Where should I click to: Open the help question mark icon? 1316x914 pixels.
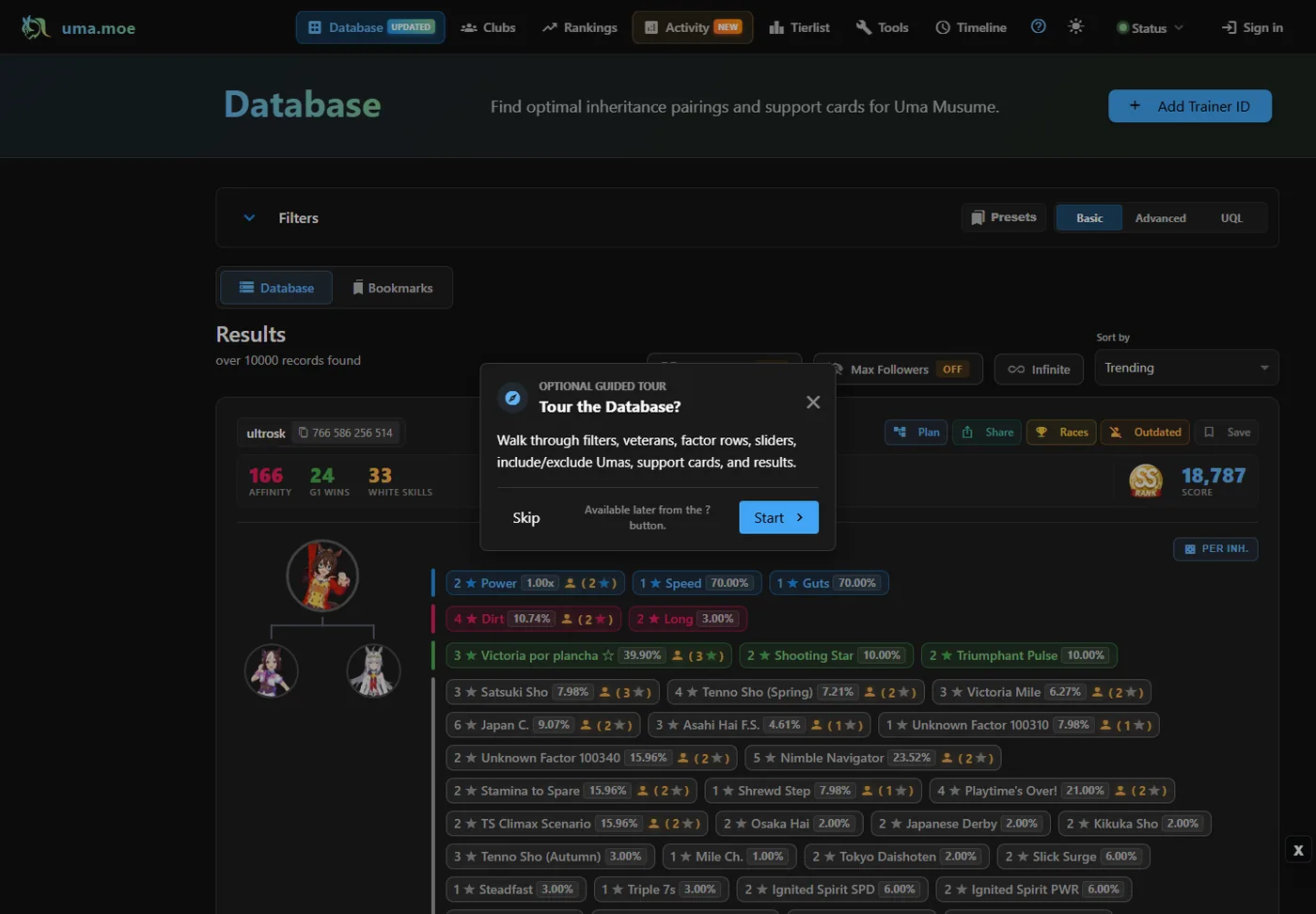tap(1038, 26)
